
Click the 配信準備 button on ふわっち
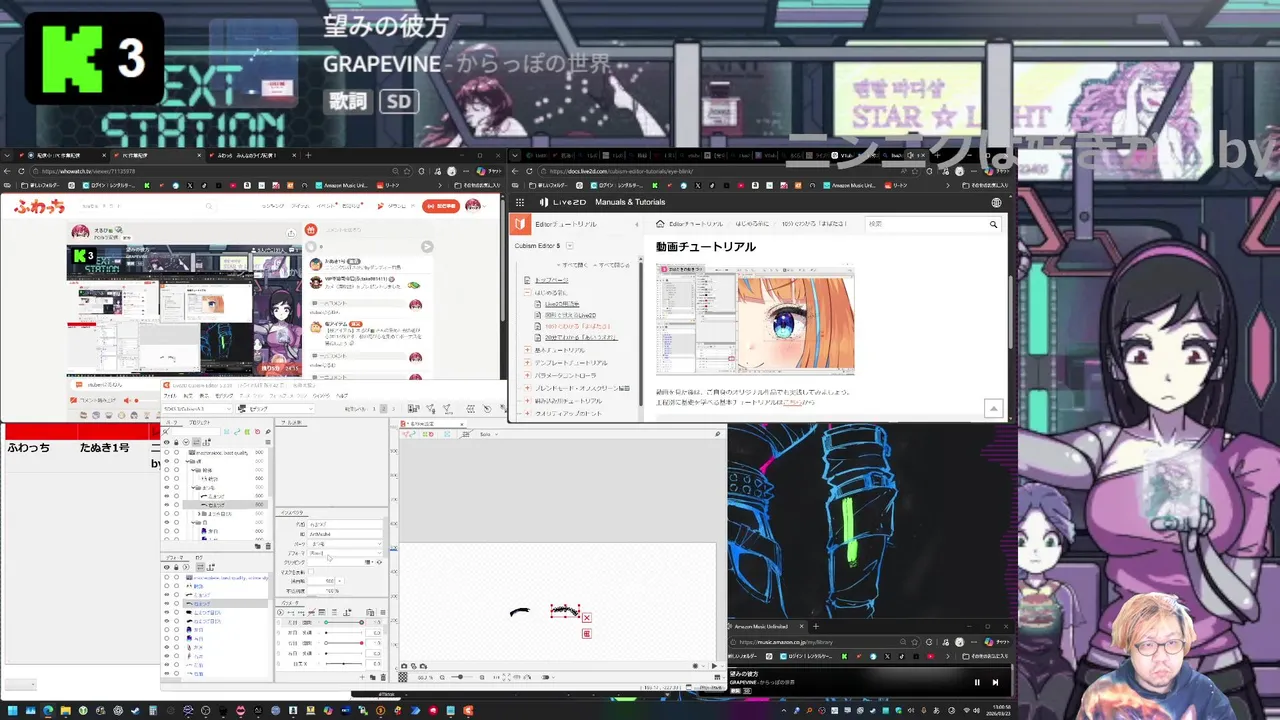[441, 206]
